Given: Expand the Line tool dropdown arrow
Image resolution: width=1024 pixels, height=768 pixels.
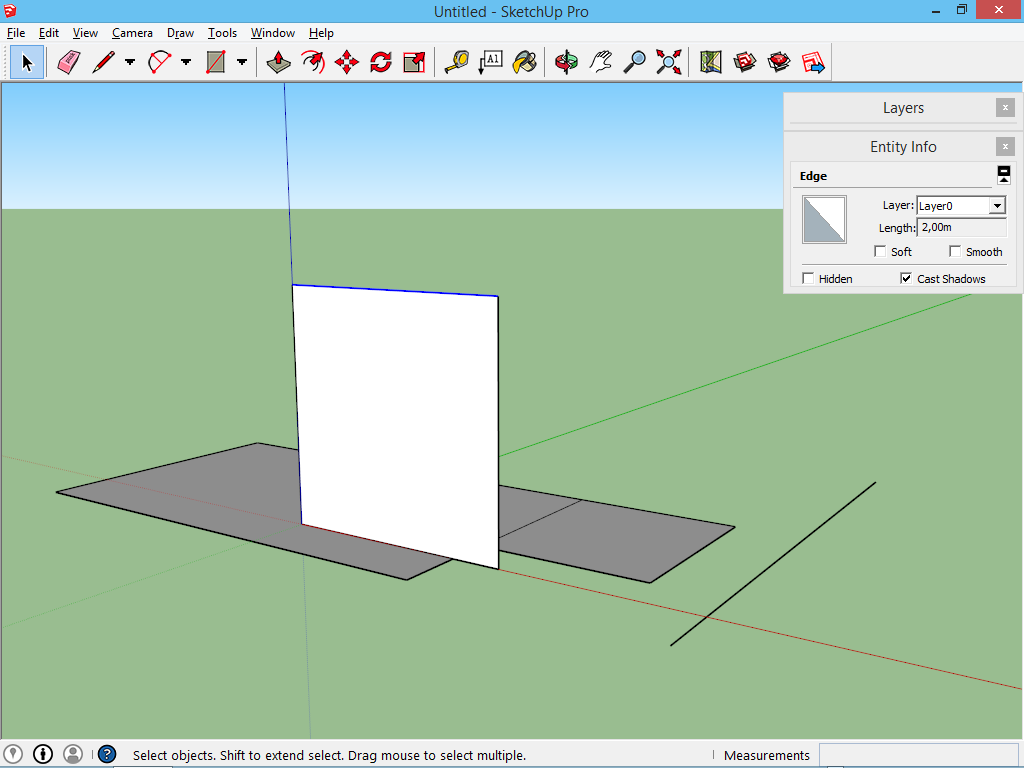Looking at the screenshot, I should (x=130, y=63).
